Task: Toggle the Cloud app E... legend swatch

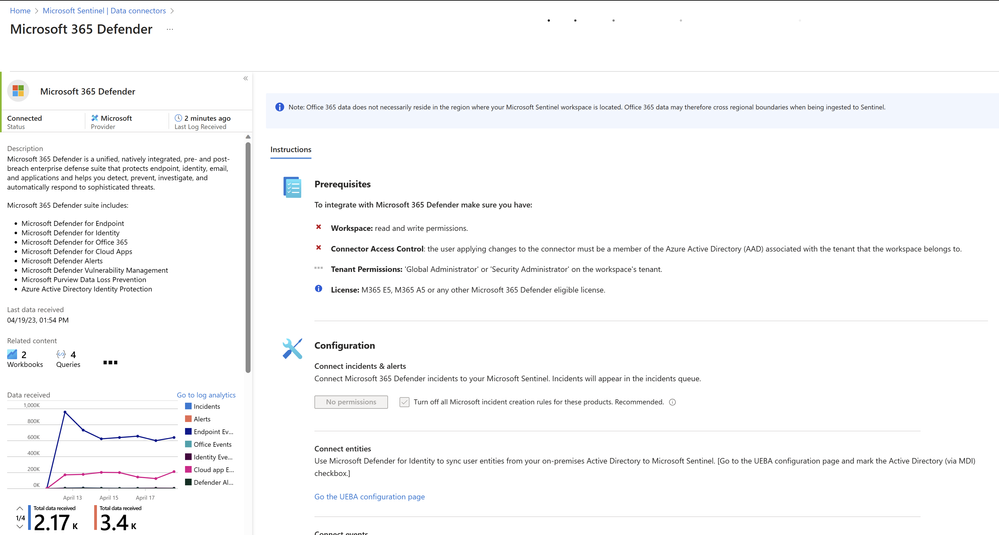Action: click(x=188, y=470)
